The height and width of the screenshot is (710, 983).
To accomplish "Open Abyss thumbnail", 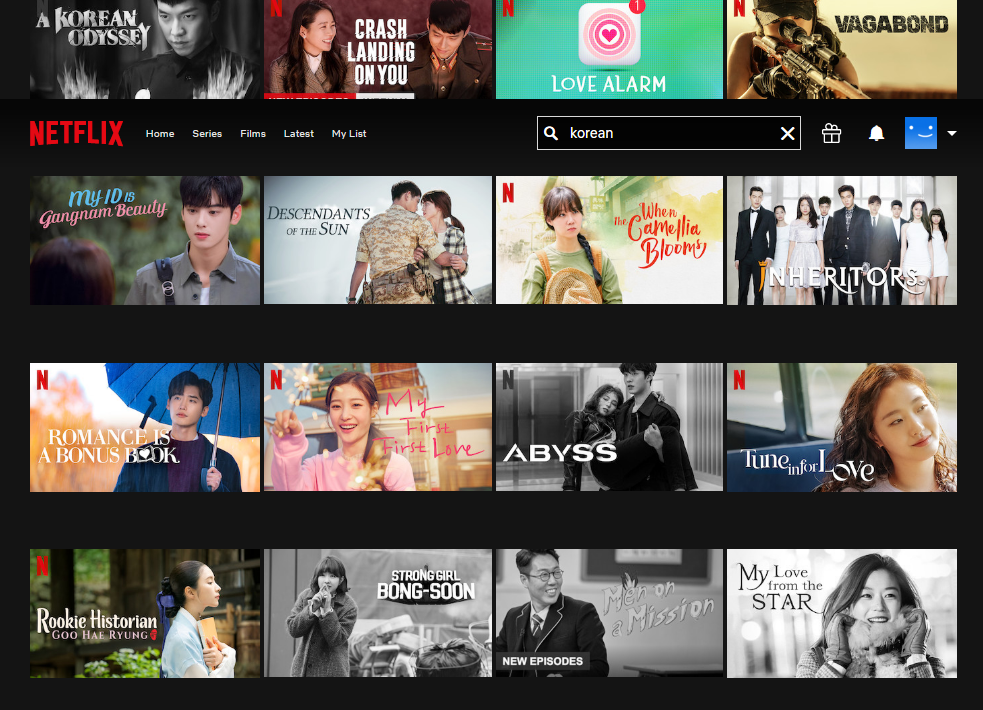I will pos(609,427).
